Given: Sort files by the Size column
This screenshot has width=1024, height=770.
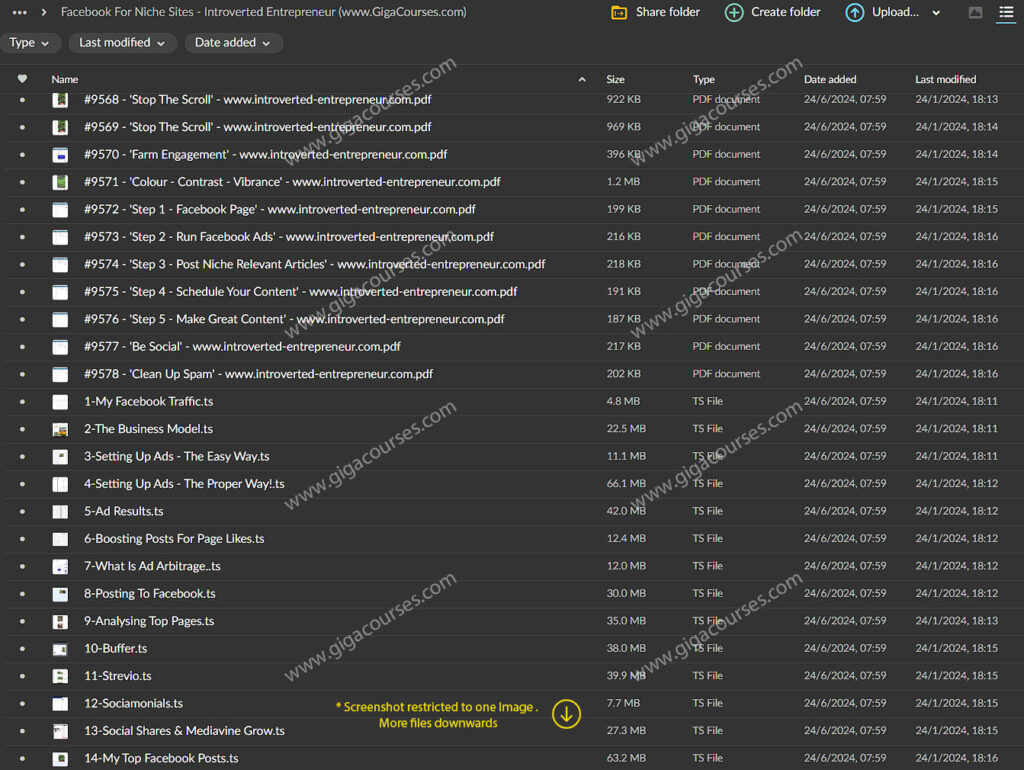Looking at the screenshot, I should click(615, 79).
